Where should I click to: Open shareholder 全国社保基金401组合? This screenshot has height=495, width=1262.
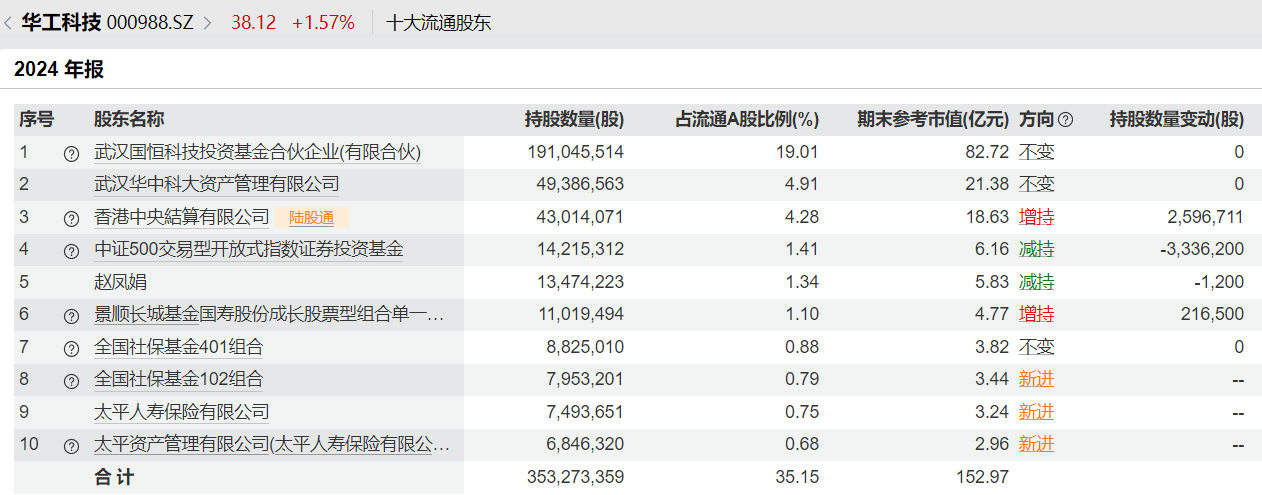point(179,347)
